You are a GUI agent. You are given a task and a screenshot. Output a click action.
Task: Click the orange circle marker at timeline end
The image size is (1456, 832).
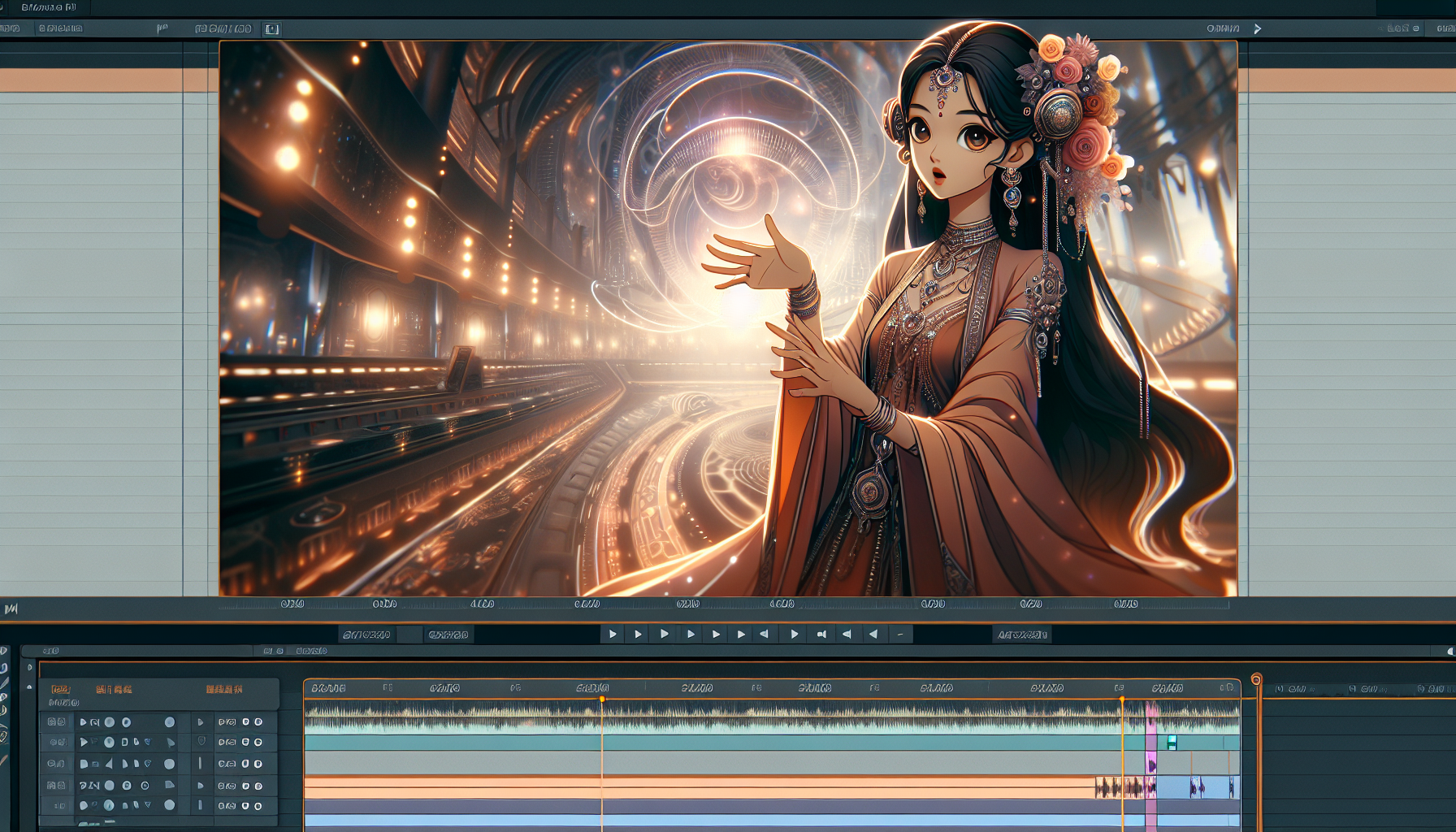click(1256, 679)
